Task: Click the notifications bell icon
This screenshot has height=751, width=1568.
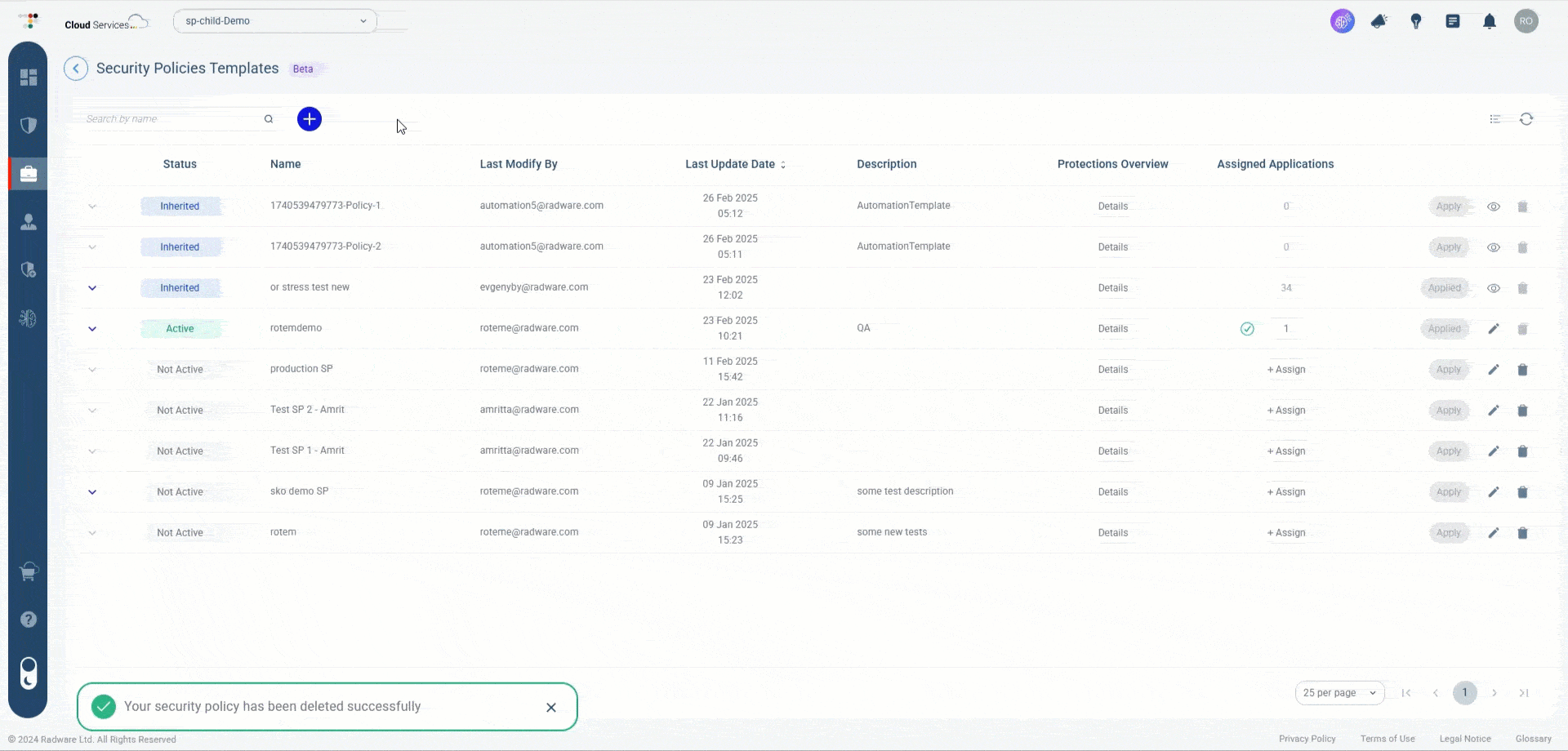Action: [x=1490, y=20]
